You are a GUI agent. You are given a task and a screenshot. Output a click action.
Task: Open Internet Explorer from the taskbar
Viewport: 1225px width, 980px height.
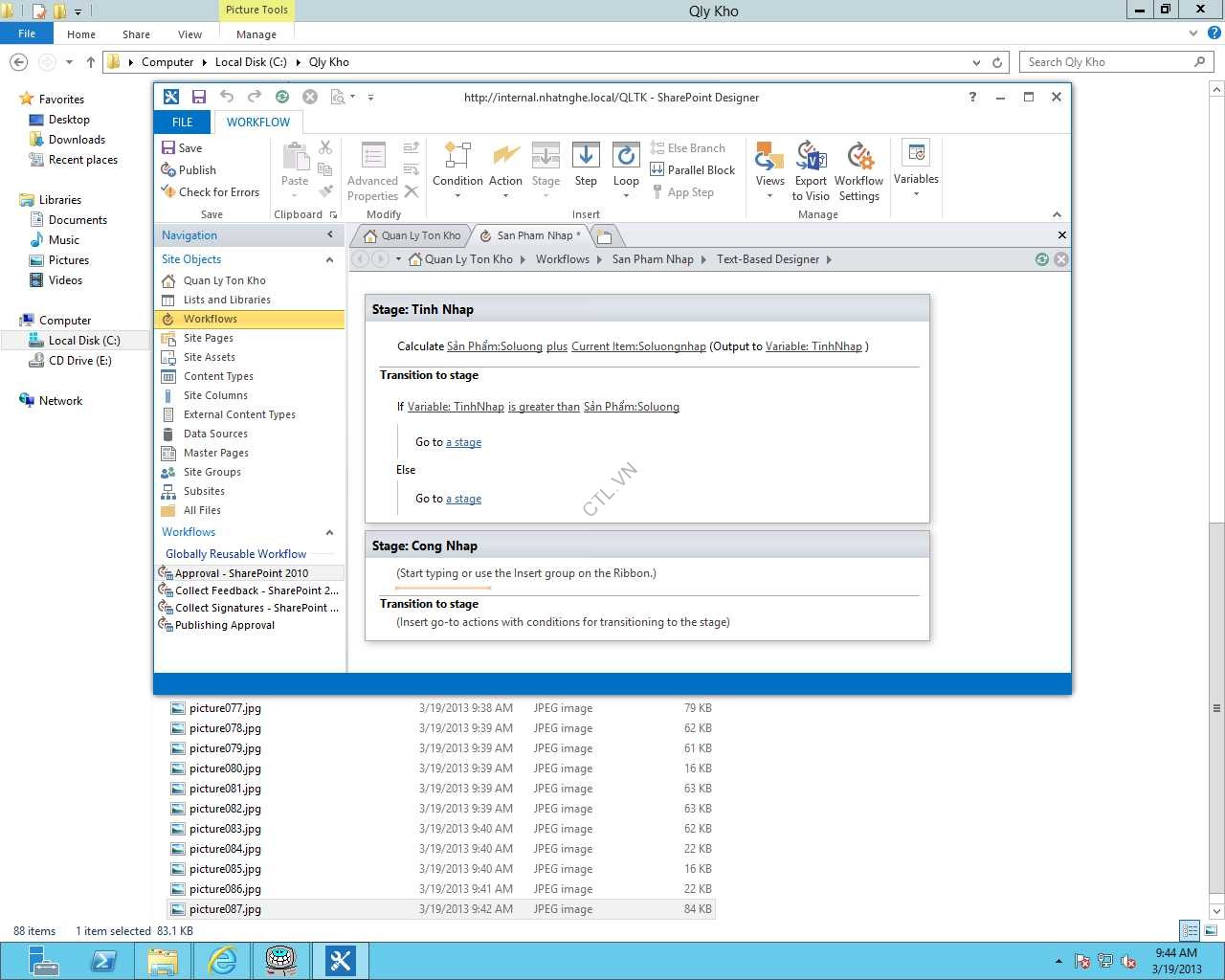(222, 960)
